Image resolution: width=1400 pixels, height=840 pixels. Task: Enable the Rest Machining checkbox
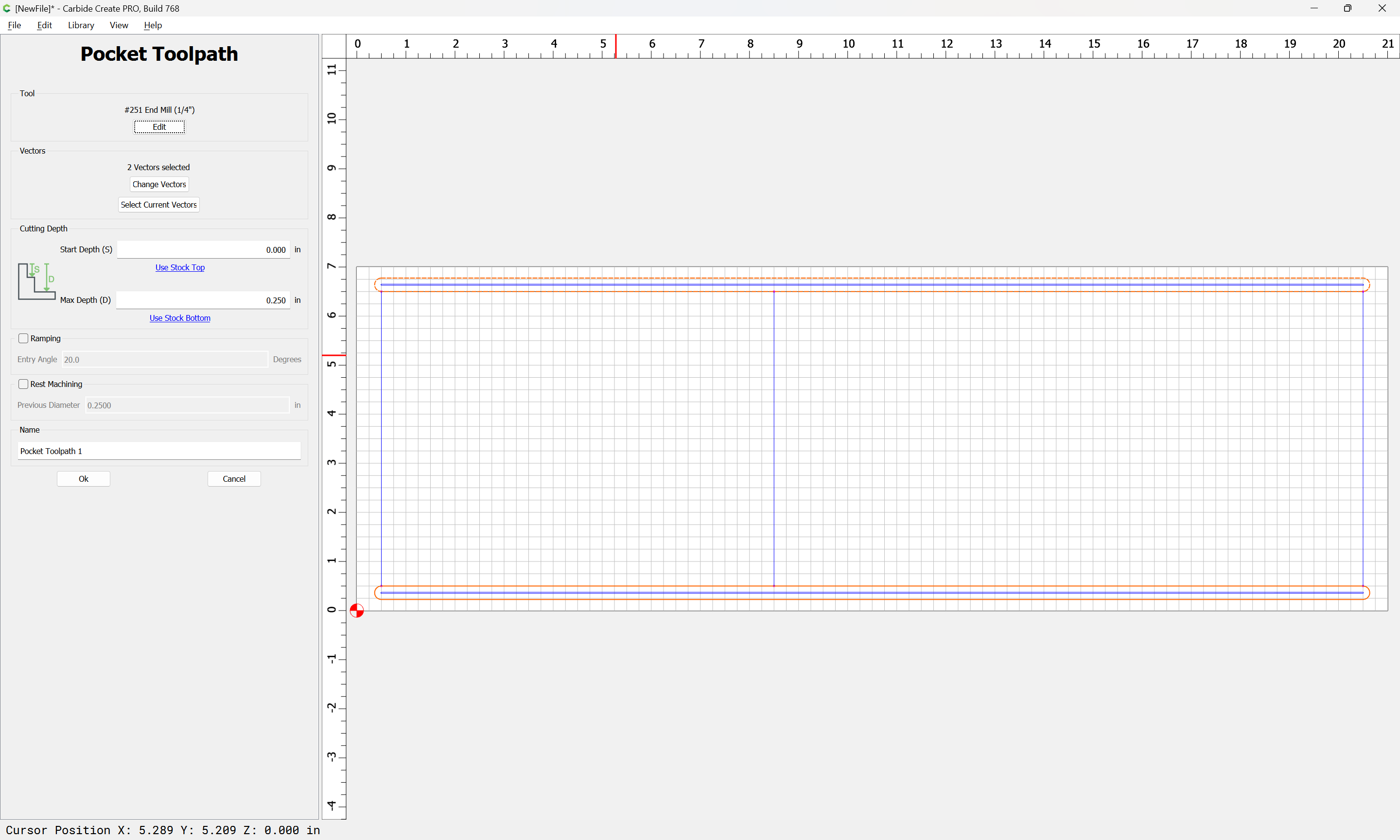pos(23,385)
